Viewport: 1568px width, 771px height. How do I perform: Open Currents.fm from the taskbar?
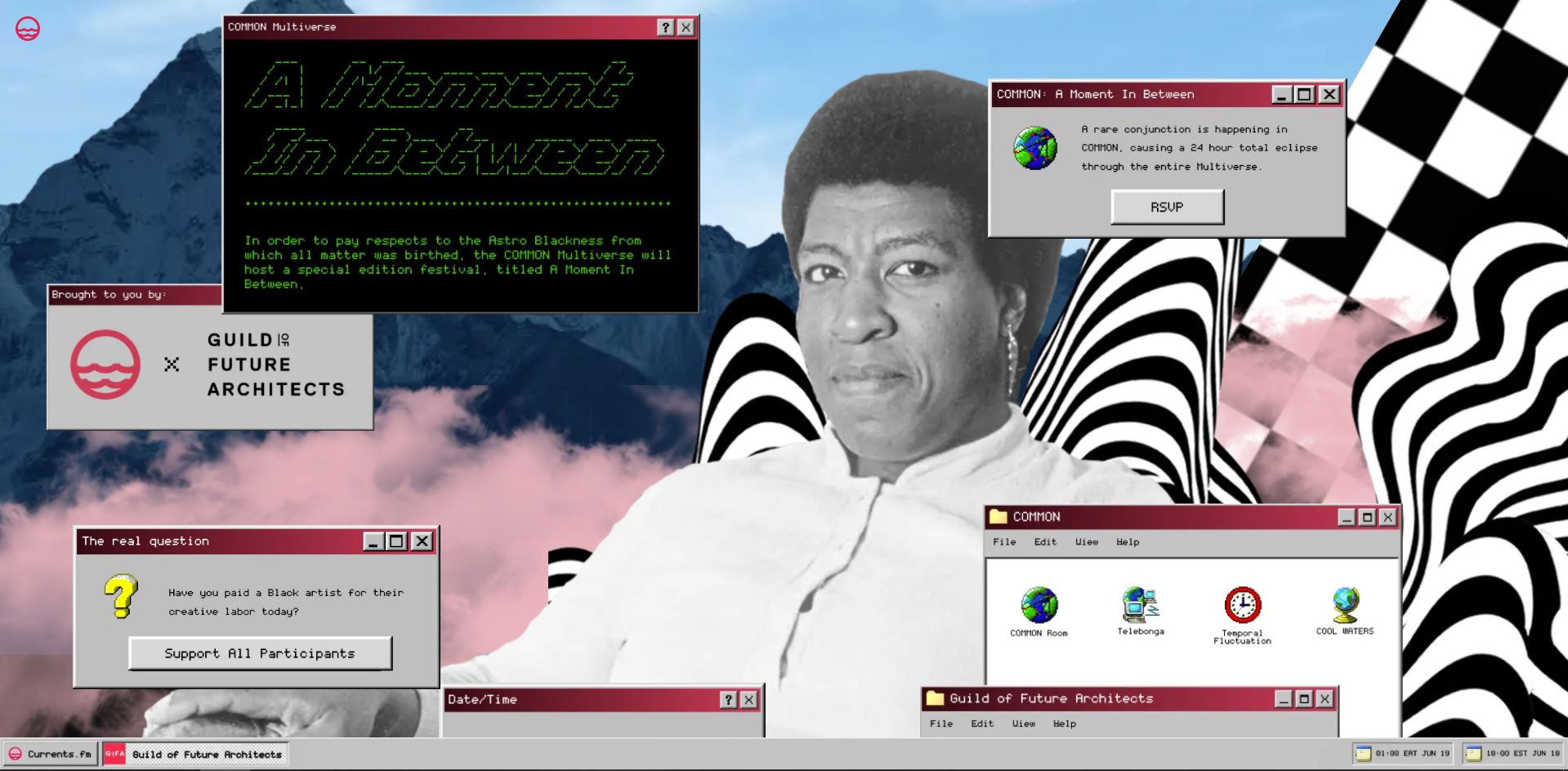point(51,754)
